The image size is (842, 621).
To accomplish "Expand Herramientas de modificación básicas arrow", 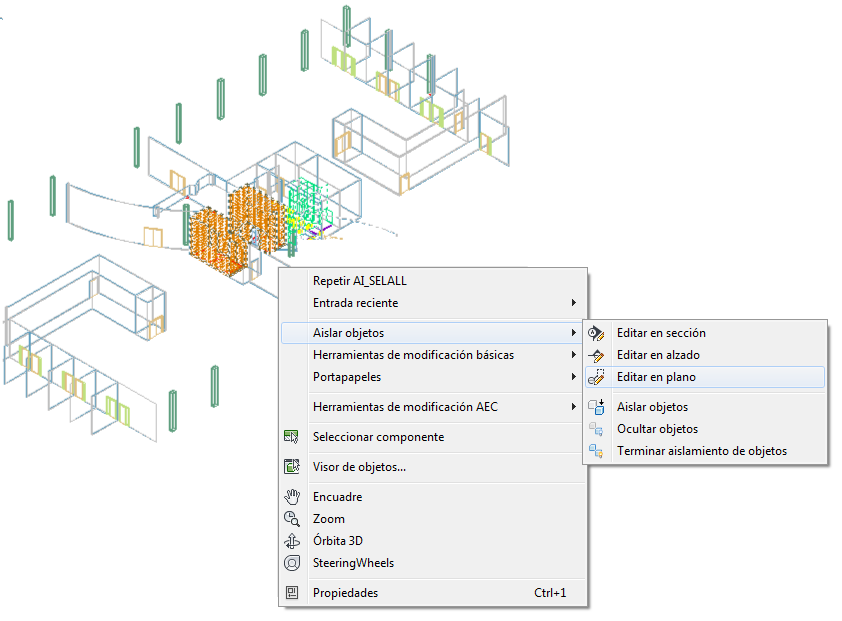I will pos(574,355).
